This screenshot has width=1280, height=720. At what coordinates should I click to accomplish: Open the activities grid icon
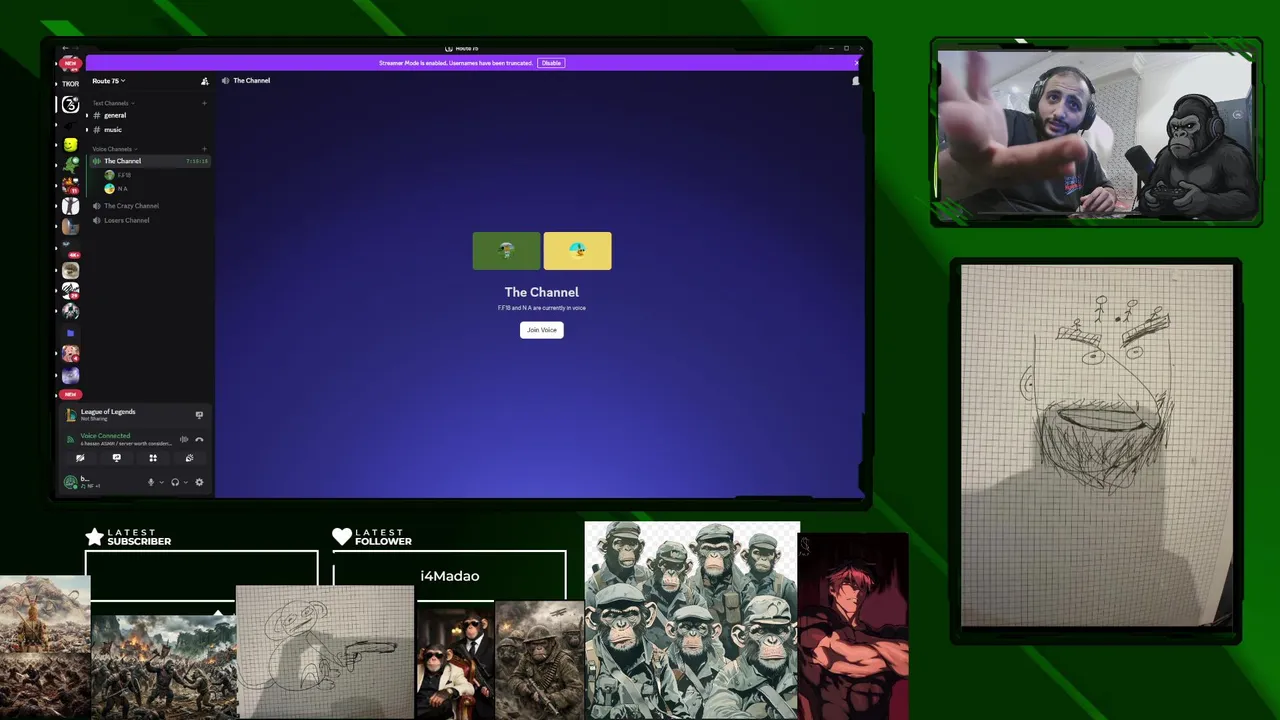[x=153, y=458]
